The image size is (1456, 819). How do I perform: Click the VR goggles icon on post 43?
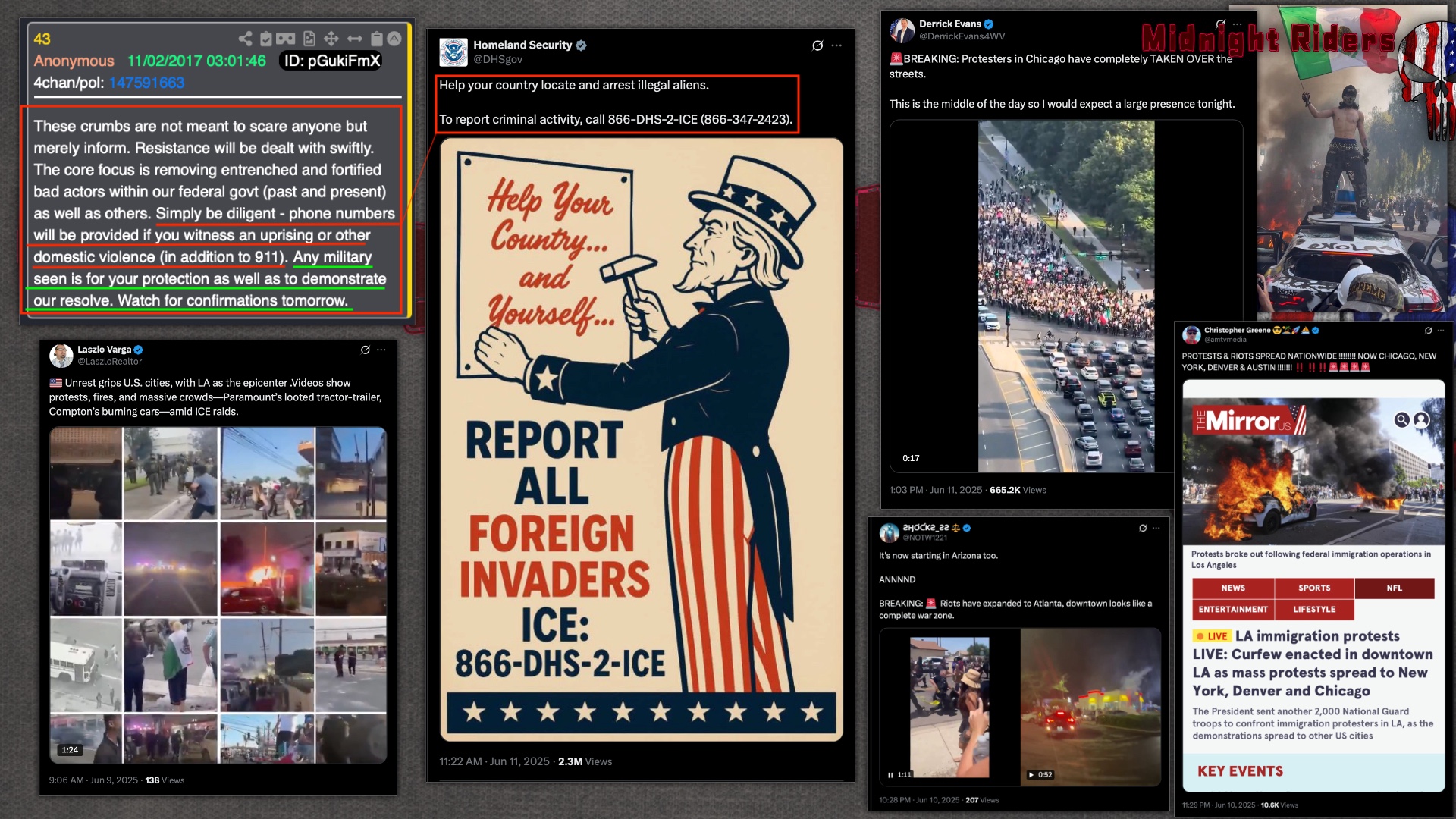(x=286, y=39)
